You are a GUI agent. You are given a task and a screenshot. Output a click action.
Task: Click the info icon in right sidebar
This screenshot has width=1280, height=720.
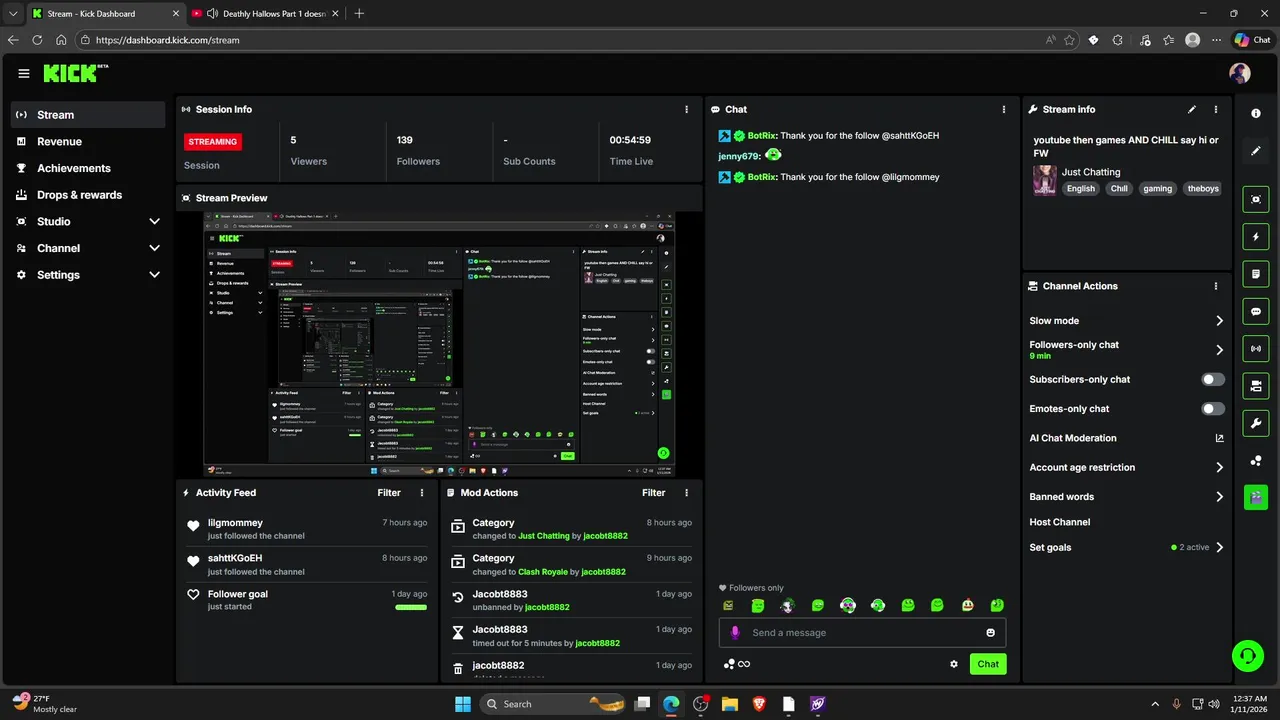(1256, 114)
